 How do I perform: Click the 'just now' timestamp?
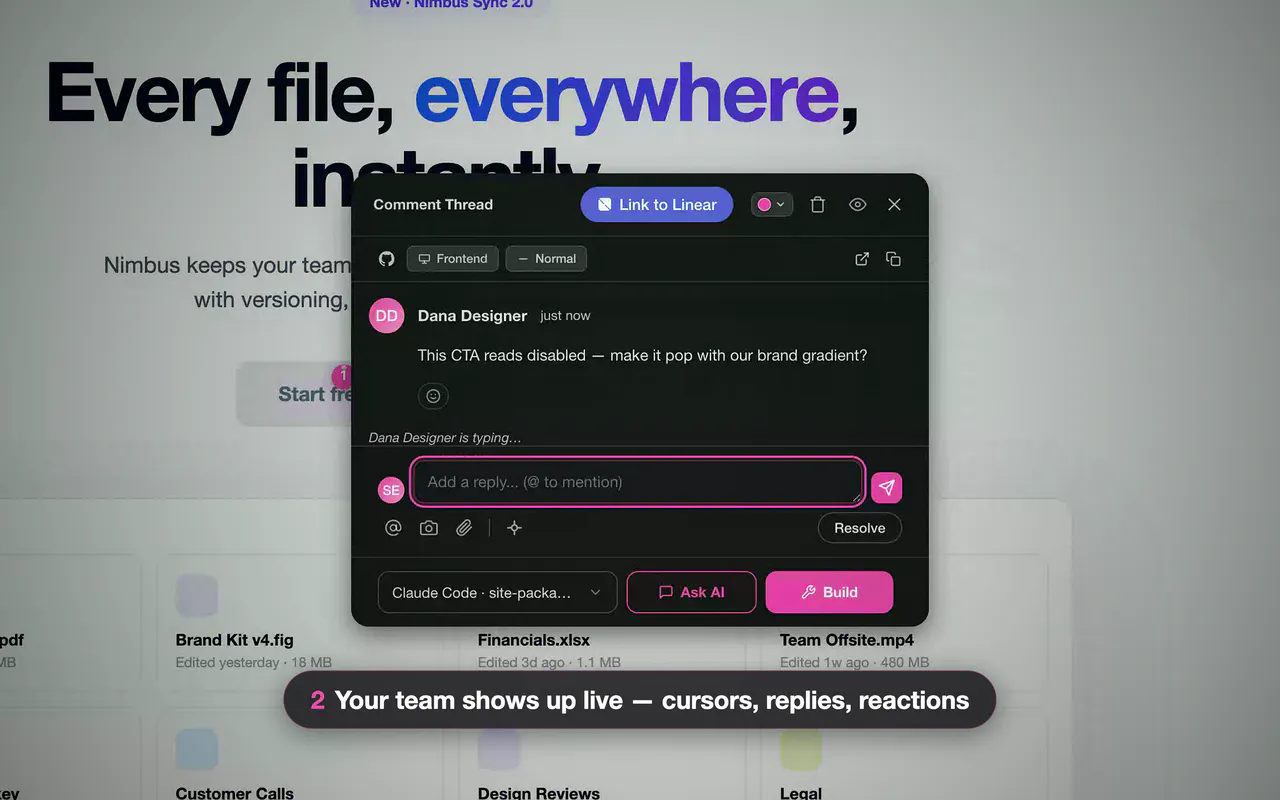(565, 316)
